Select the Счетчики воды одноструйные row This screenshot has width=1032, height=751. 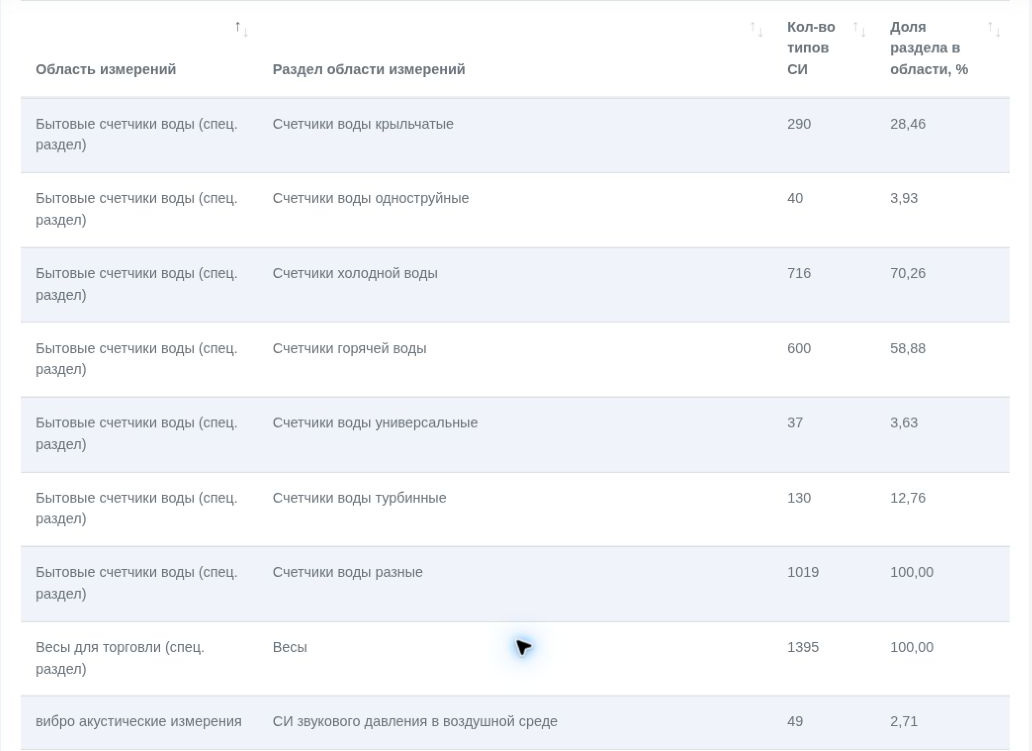click(x=515, y=210)
